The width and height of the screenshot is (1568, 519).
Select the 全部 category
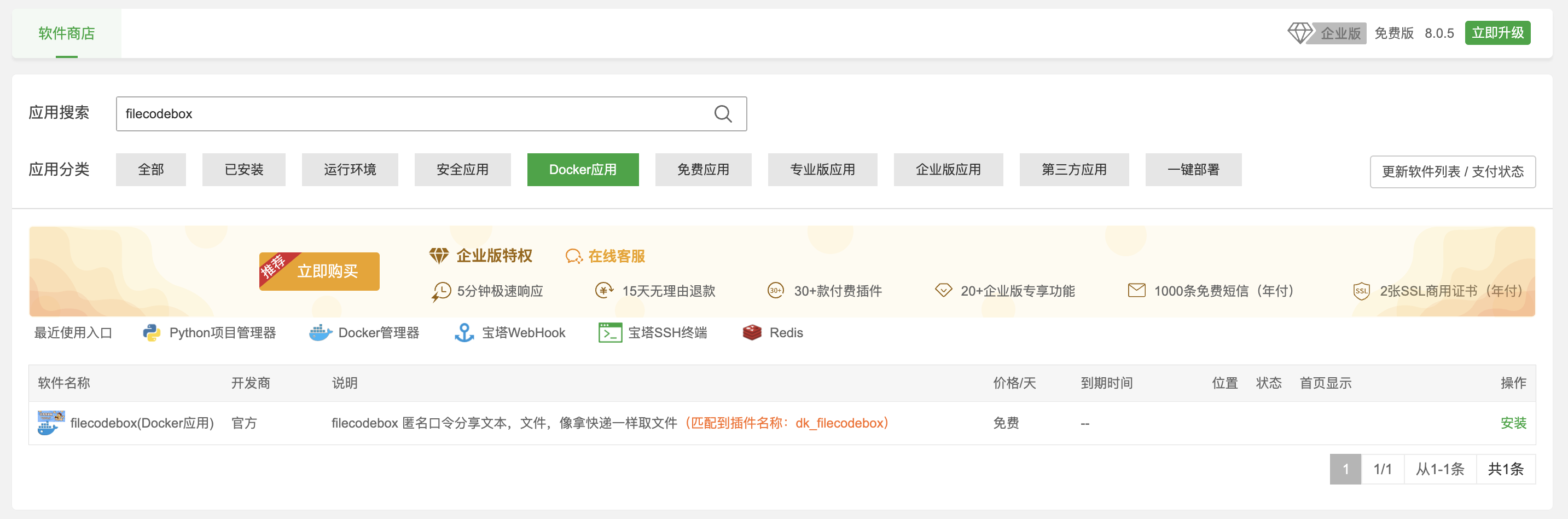[151, 170]
